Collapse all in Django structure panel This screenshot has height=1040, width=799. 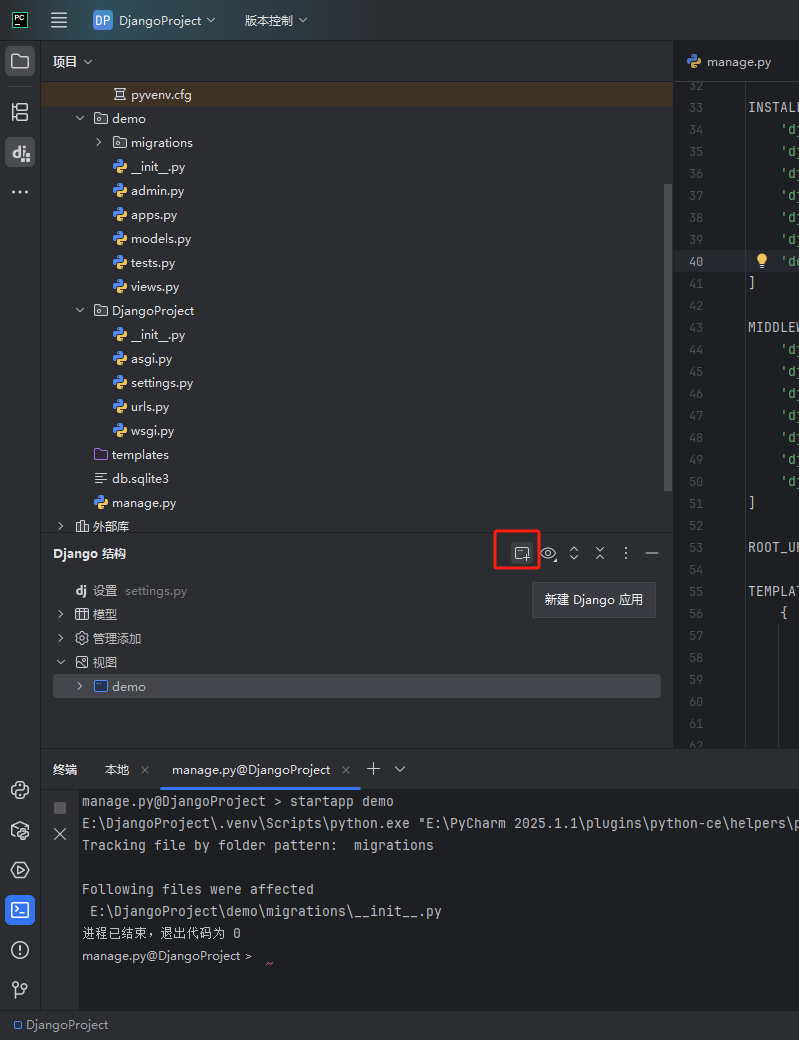600,552
